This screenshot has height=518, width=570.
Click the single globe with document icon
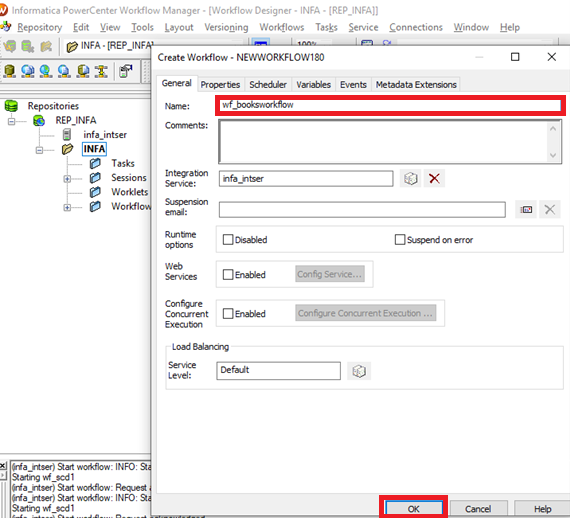pos(64,71)
